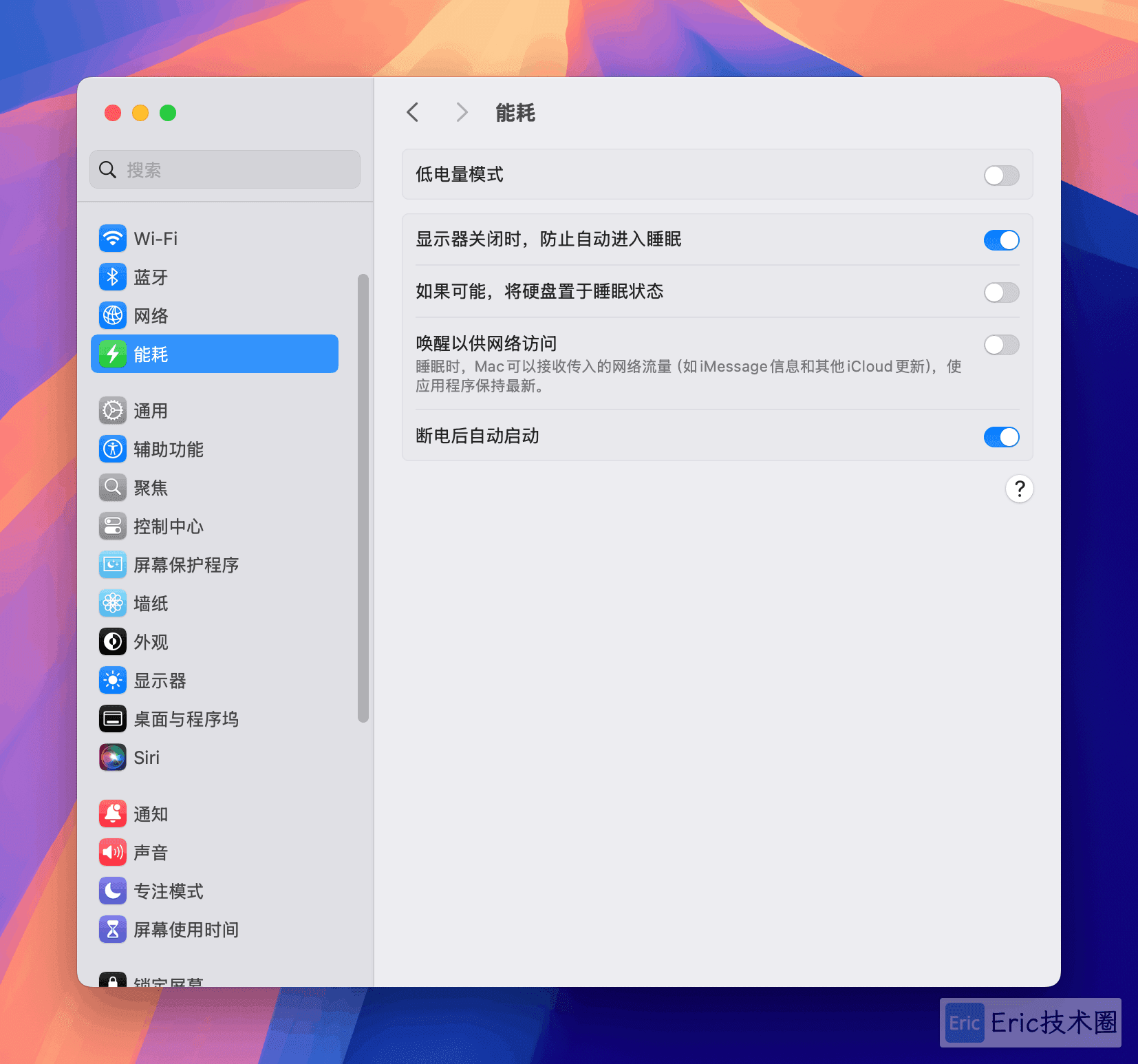Go forward with the right chevron
The width and height of the screenshot is (1138, 1064).
tap(462, 112)
